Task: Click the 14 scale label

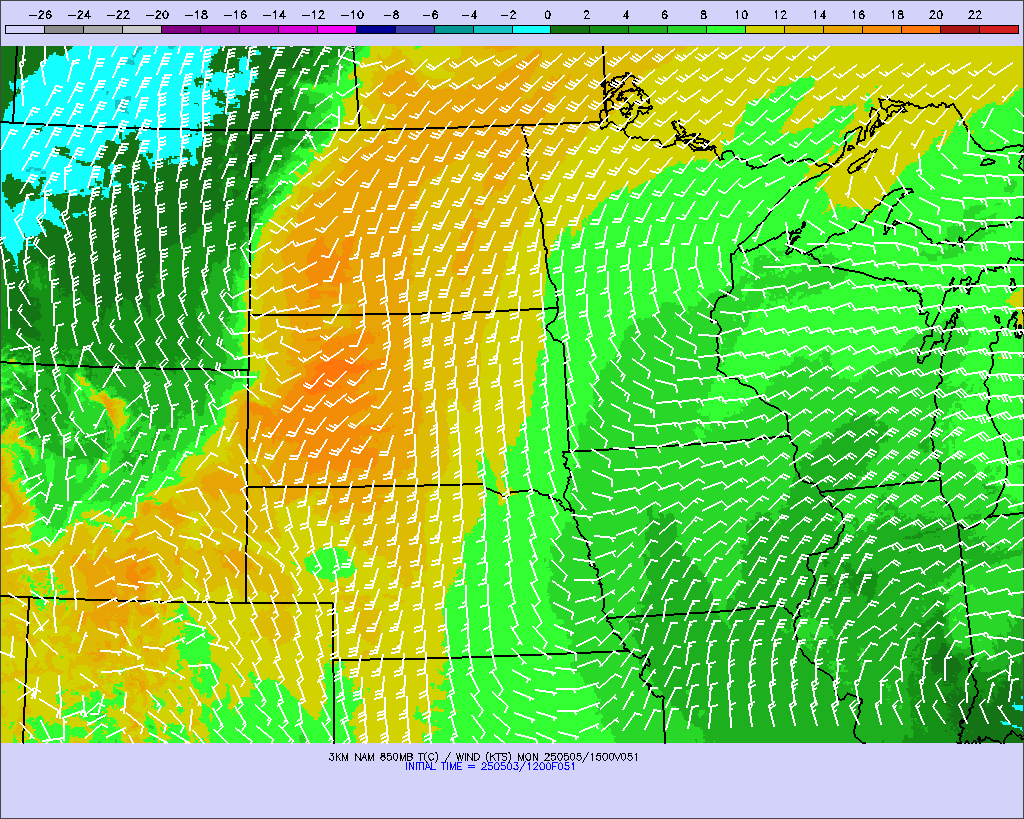Action: point(819,14)
